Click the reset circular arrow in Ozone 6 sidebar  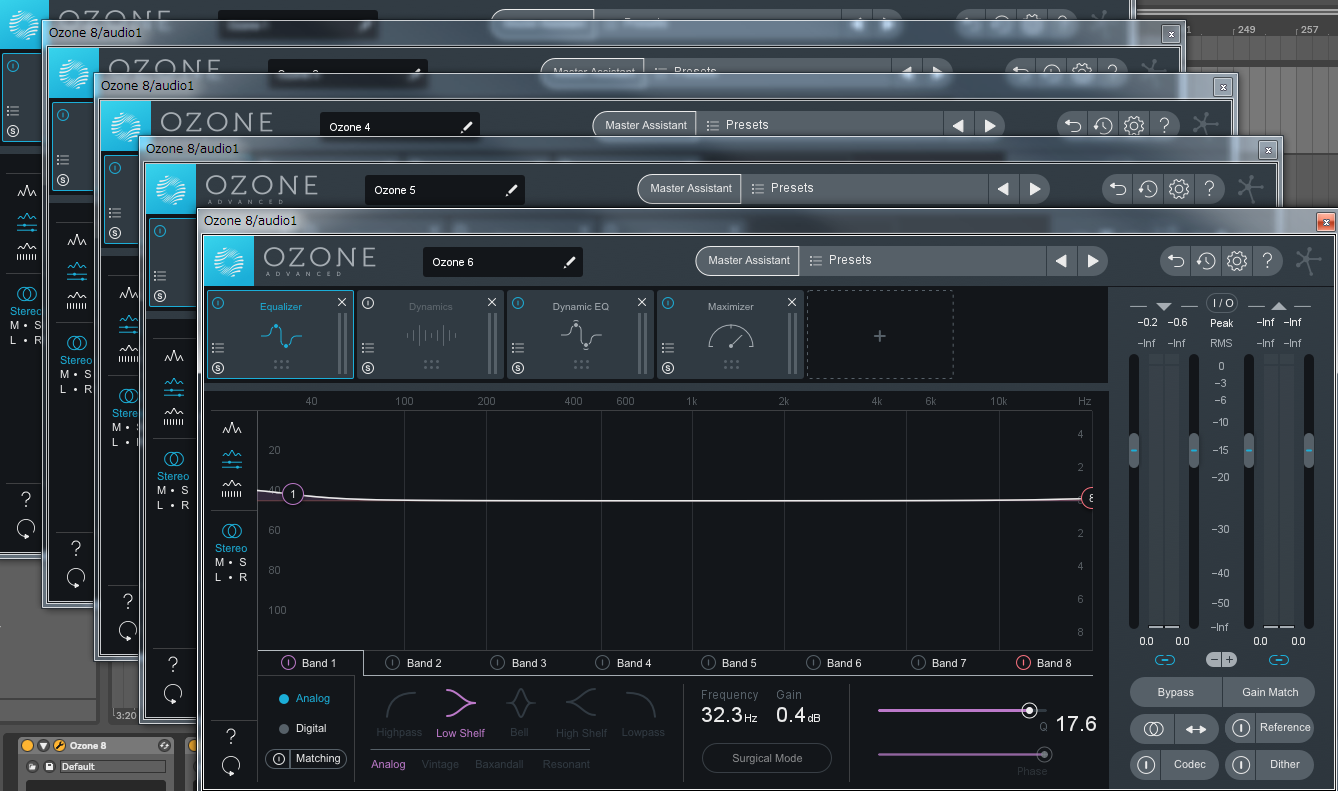pyautogui.click(x=231, y=766)
